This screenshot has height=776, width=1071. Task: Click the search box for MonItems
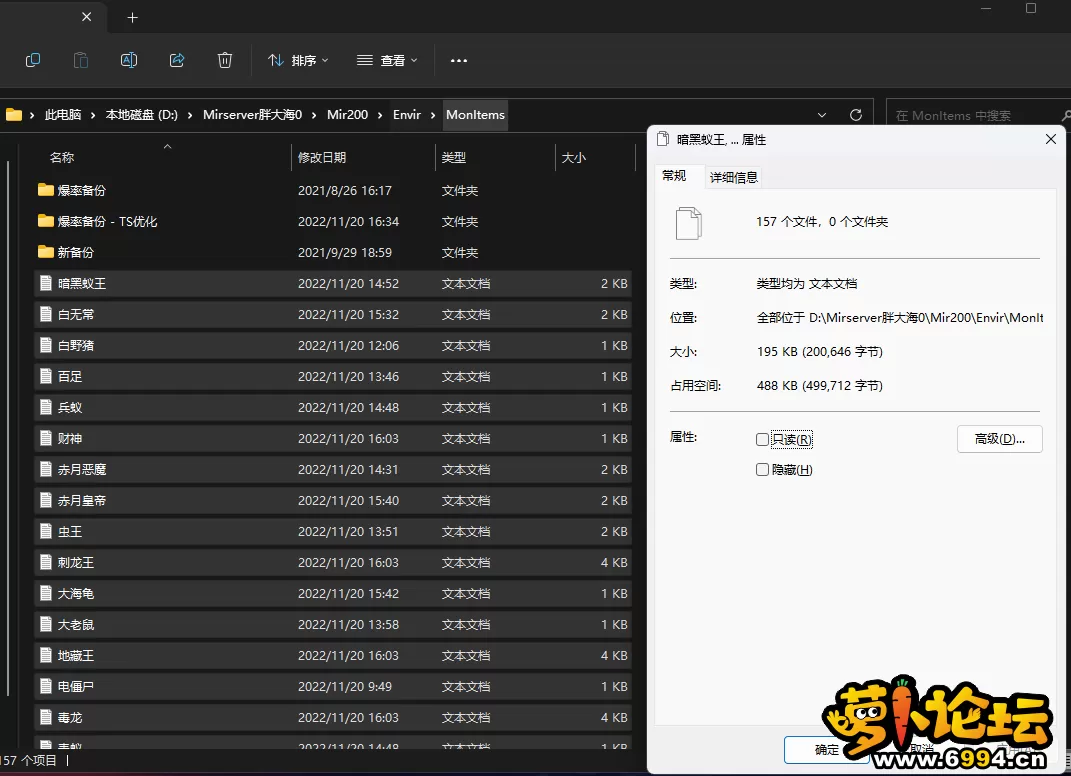(977, 115)
